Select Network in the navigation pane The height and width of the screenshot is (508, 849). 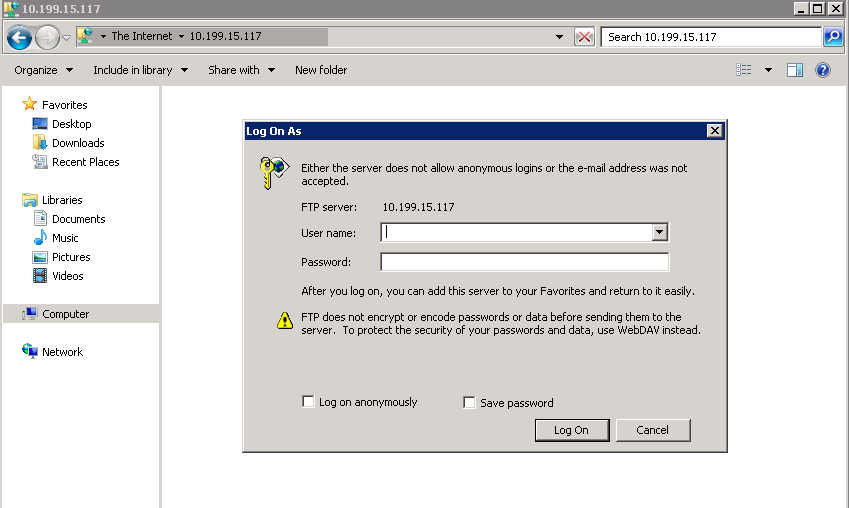(x=62, y=351)
